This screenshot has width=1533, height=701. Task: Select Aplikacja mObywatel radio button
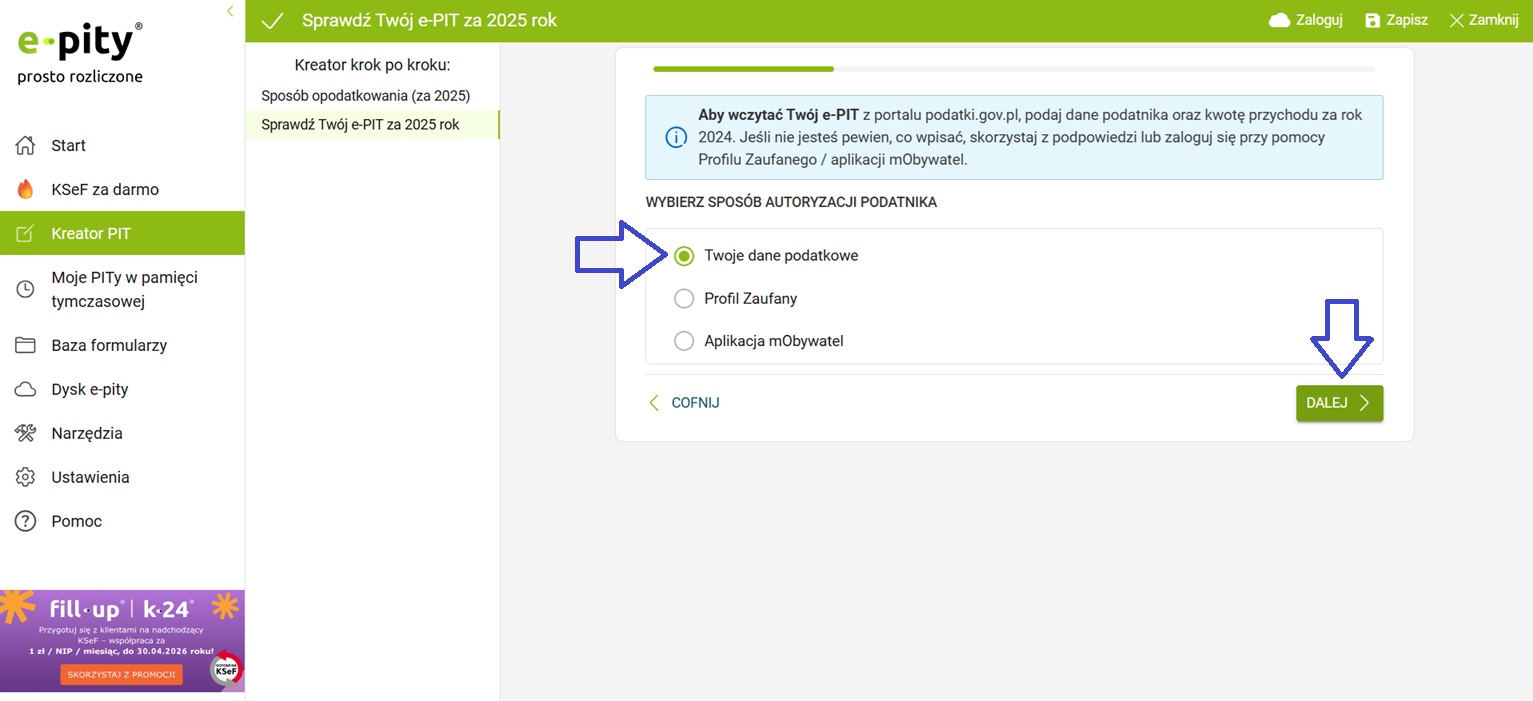tap(684, 342)
